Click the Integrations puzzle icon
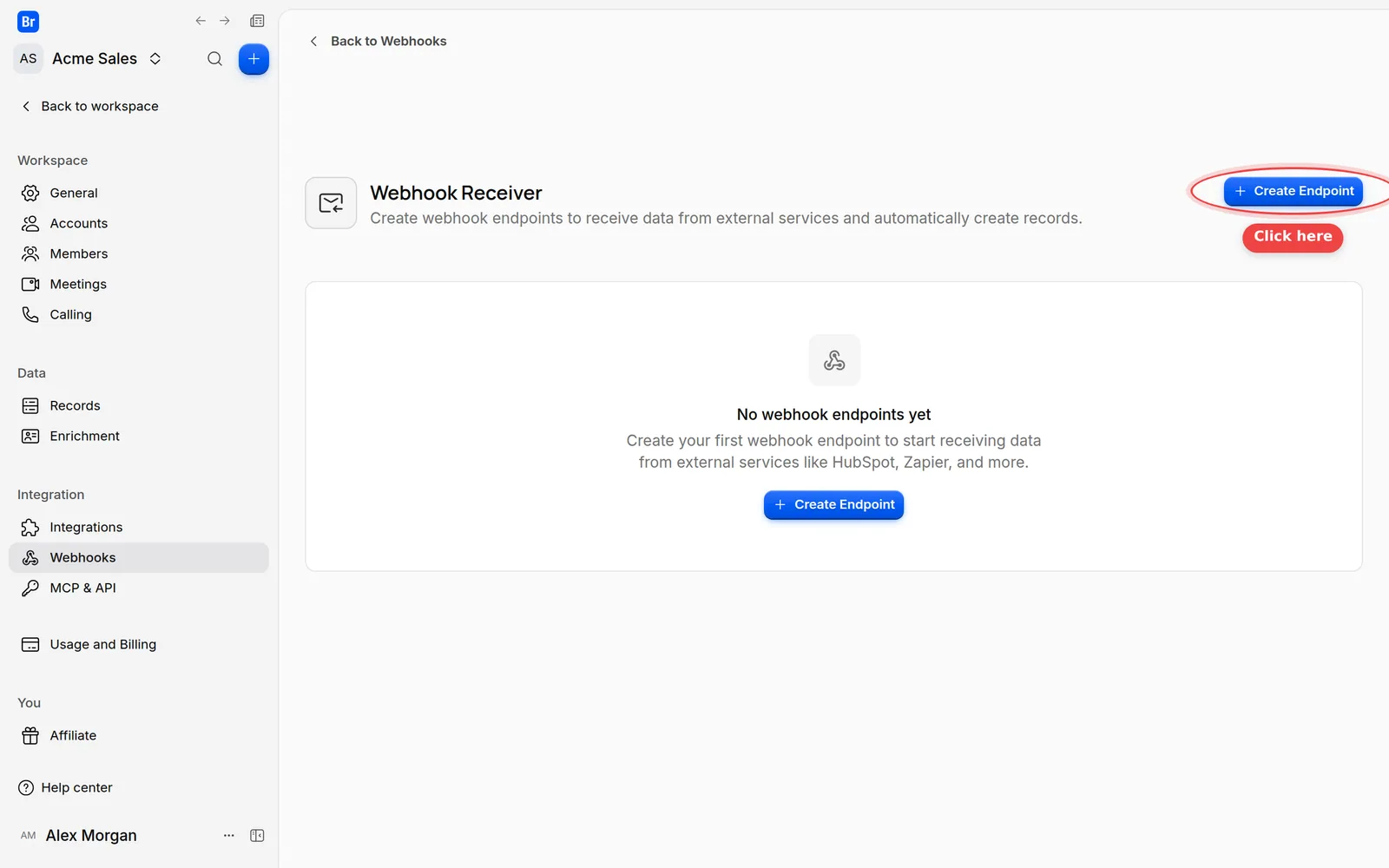The width and height of the screenshot is (1389, 868). [x=30, y=527]
